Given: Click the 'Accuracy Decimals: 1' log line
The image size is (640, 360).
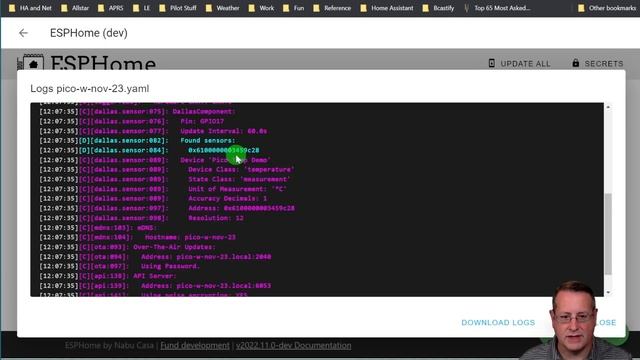Looking at the screenshot, I should click(x=153, y=198).
